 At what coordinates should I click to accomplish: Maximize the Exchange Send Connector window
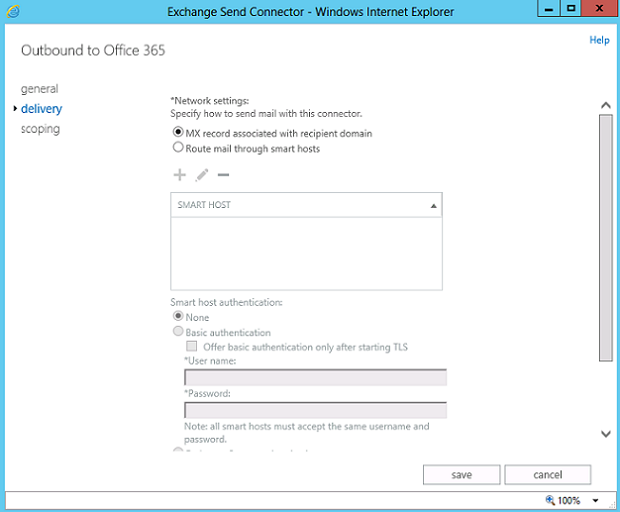click(x=571, y=9)
